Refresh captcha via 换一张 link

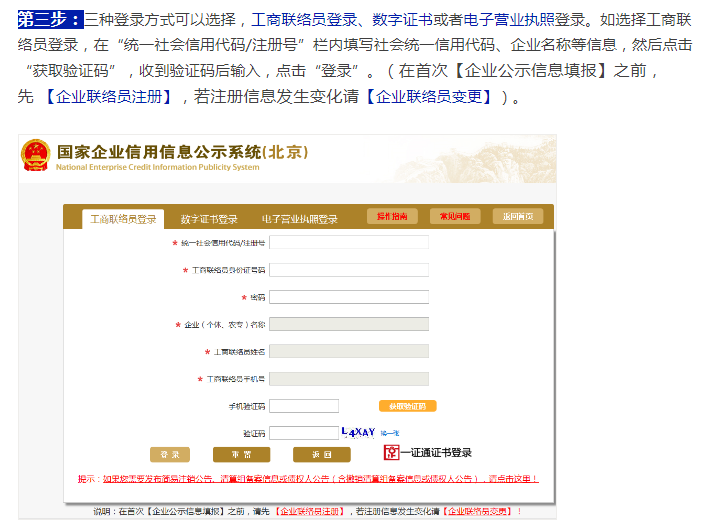(x=389, y=432)
